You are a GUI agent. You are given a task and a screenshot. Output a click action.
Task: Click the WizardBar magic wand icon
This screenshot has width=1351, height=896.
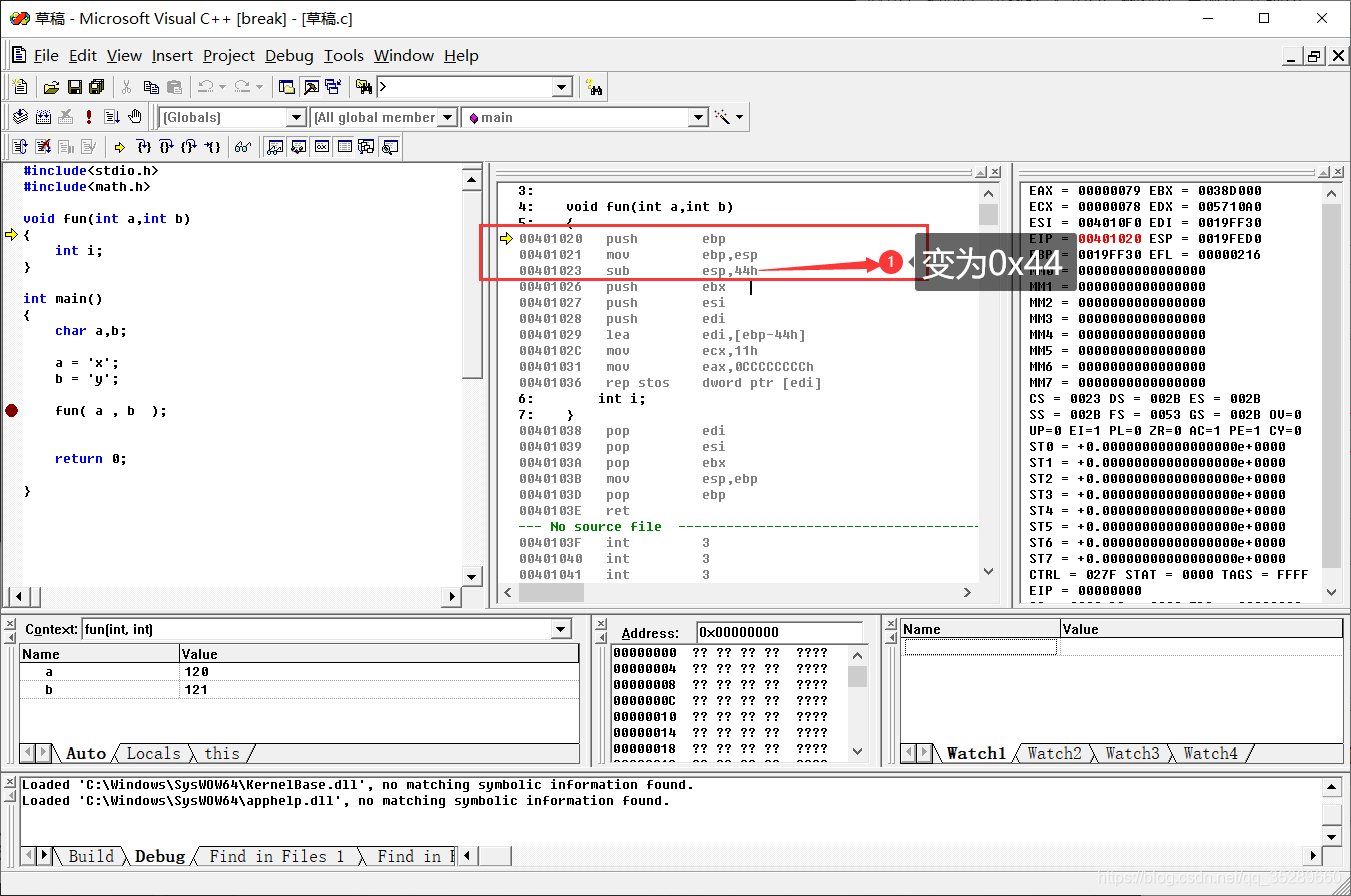coord(722,117)
